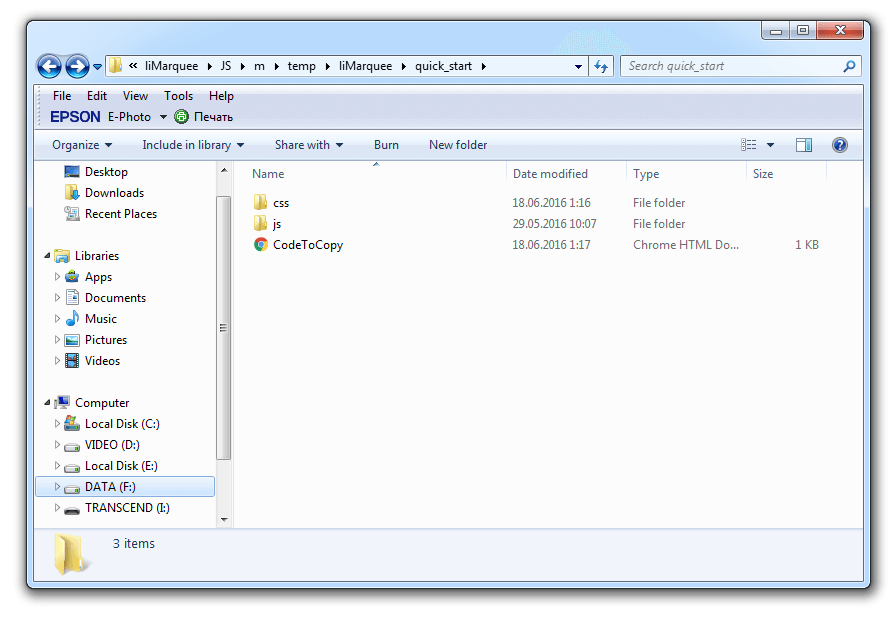Click the DATA (F:) drive icon
This screenshot has height=617, width=895.
(x=72, y=489)
